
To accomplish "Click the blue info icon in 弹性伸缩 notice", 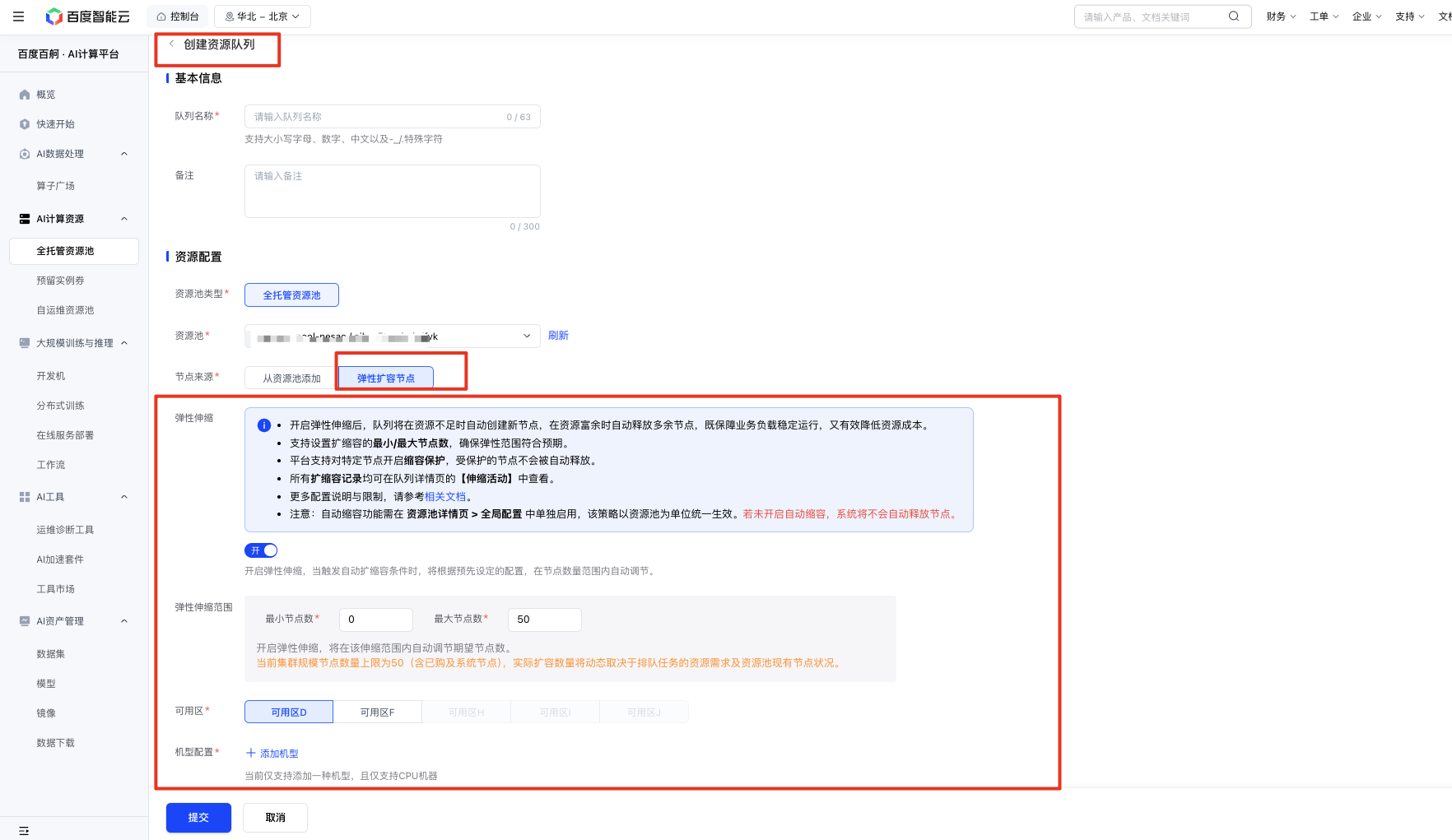I will tap(264, 425).
